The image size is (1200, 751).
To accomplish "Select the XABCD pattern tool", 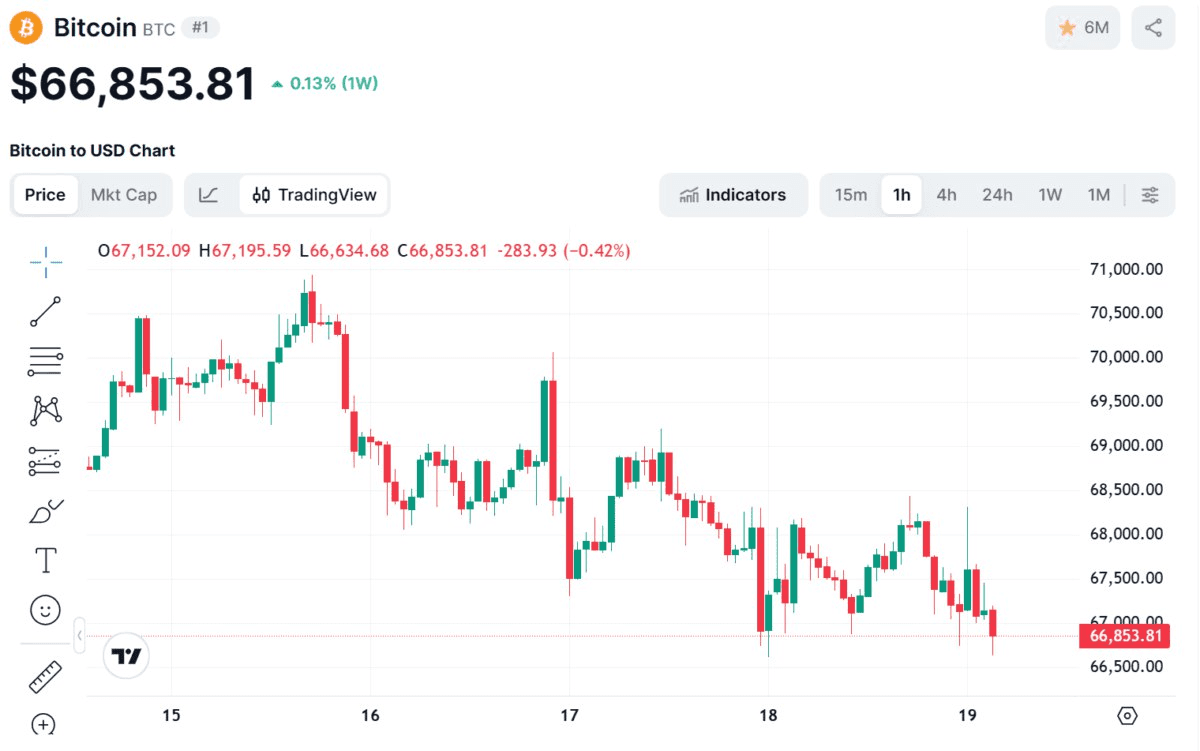I will pos(46,410).
